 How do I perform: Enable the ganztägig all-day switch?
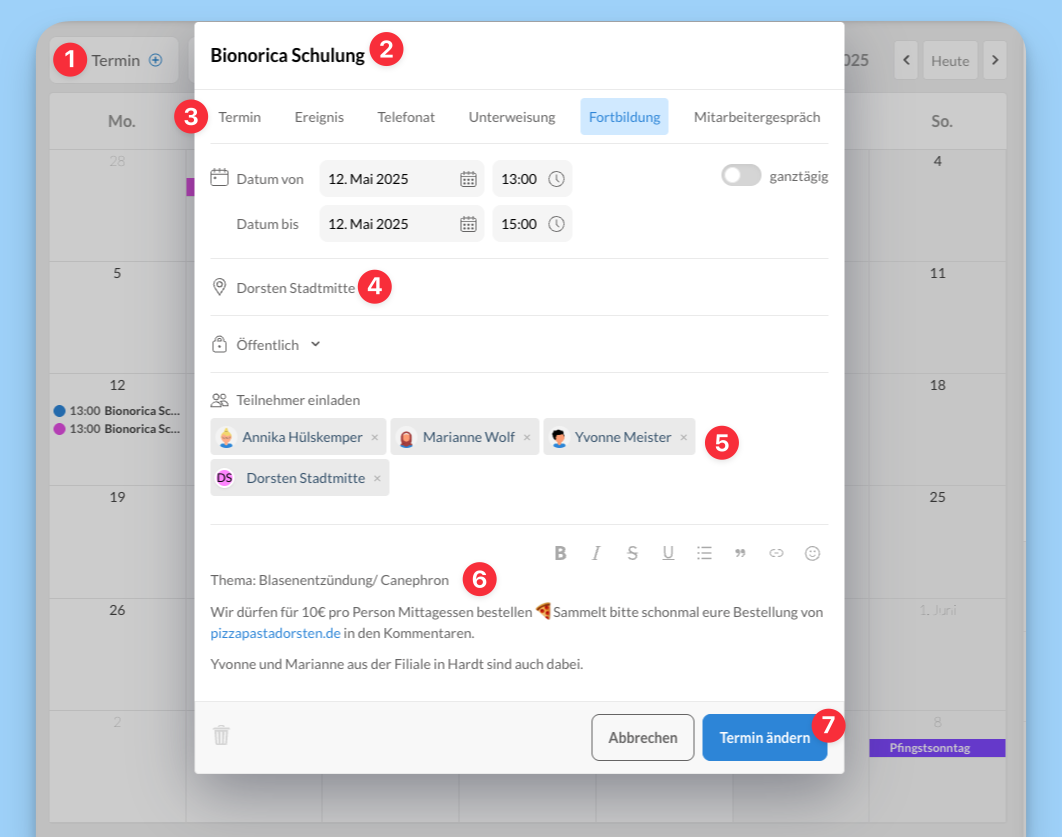[741, 176]
